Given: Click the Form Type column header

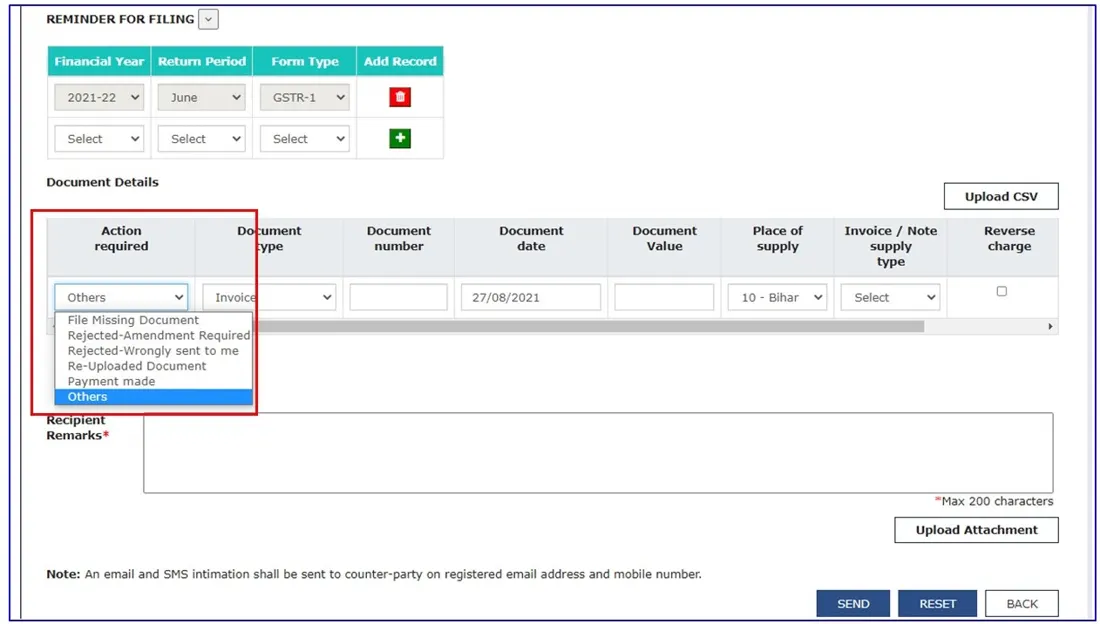Looking at the screenshot, I should [x=304, y=61].
